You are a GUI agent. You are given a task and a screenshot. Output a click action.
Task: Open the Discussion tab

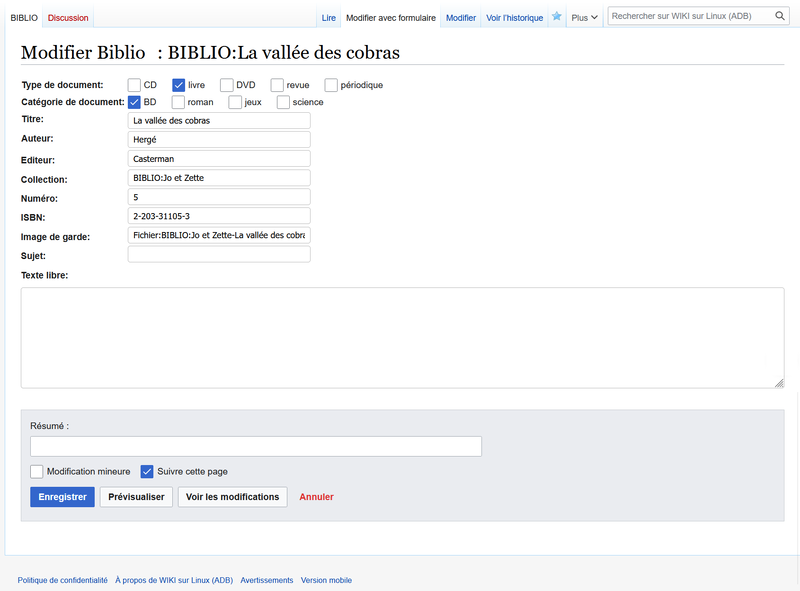tap(68, 18)
